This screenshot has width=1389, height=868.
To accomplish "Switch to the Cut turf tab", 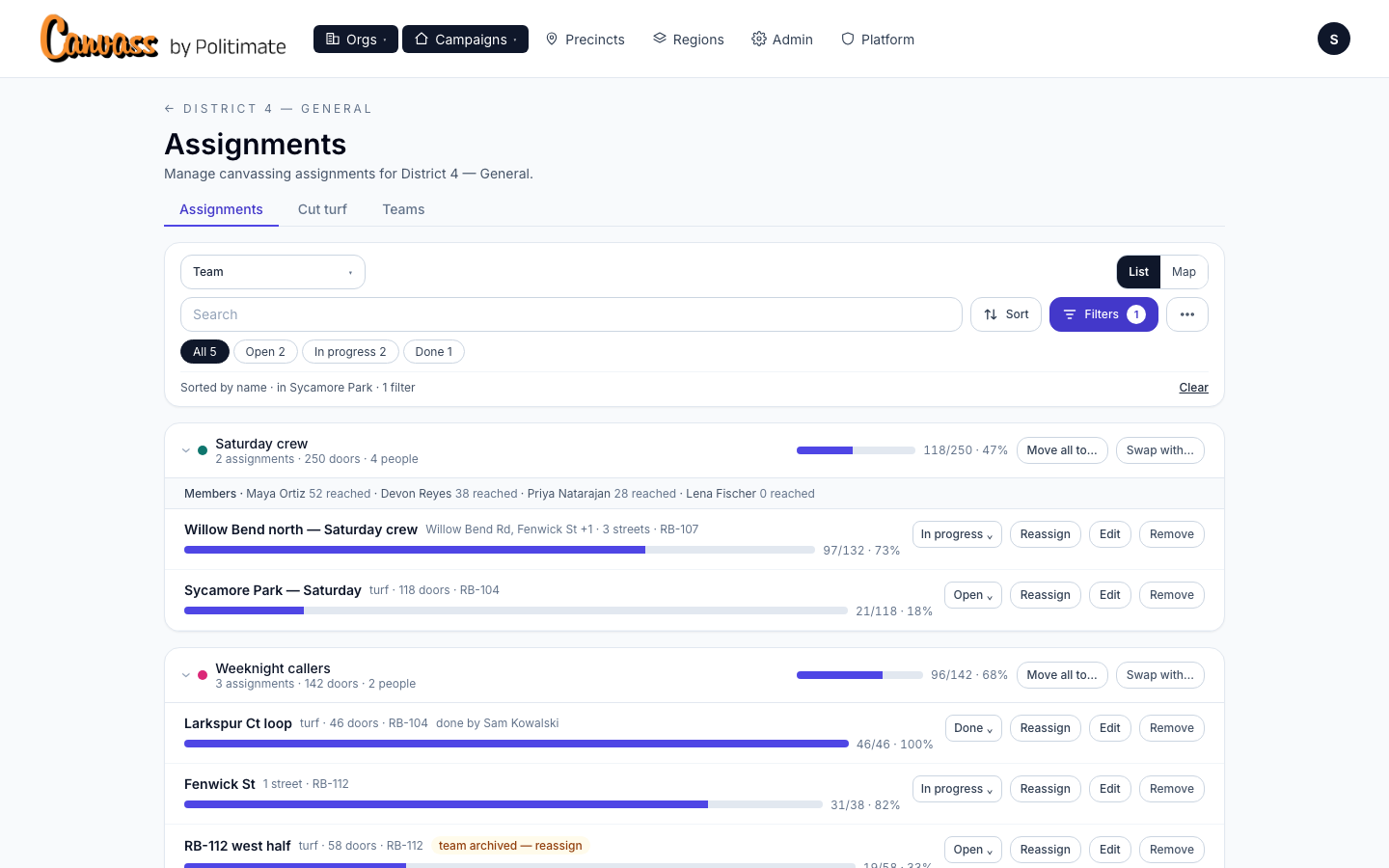I will tap(322, 209).
